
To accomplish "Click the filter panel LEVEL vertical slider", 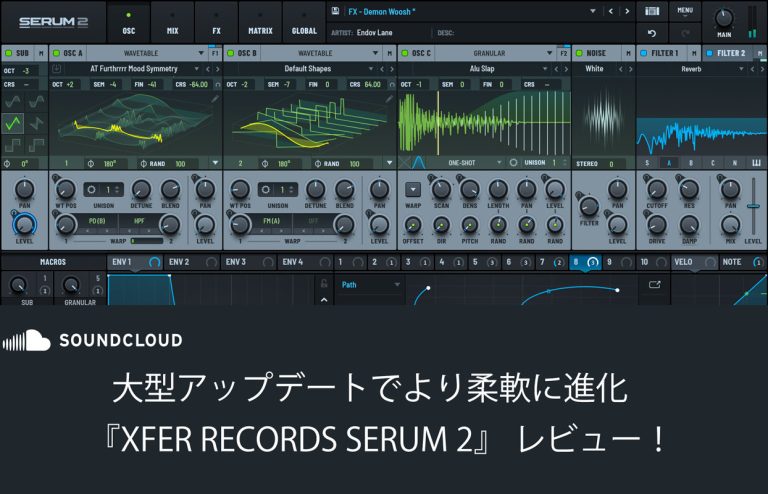I will [x=753, y=205].
